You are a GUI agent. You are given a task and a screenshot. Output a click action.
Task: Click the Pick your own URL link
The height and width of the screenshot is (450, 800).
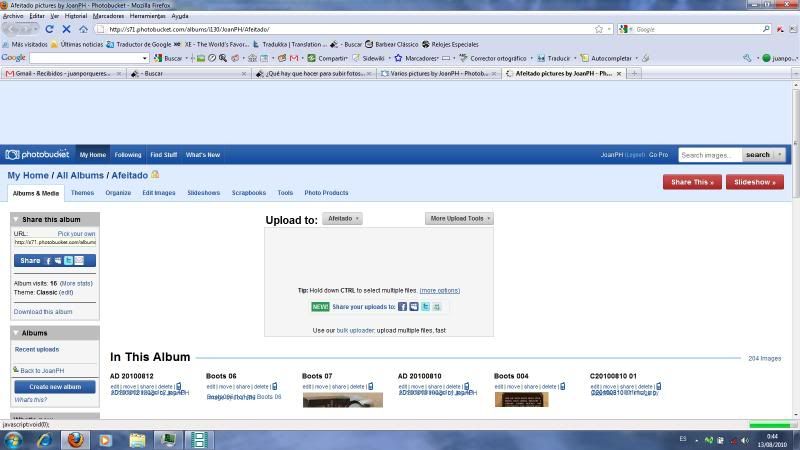[76, 234]
